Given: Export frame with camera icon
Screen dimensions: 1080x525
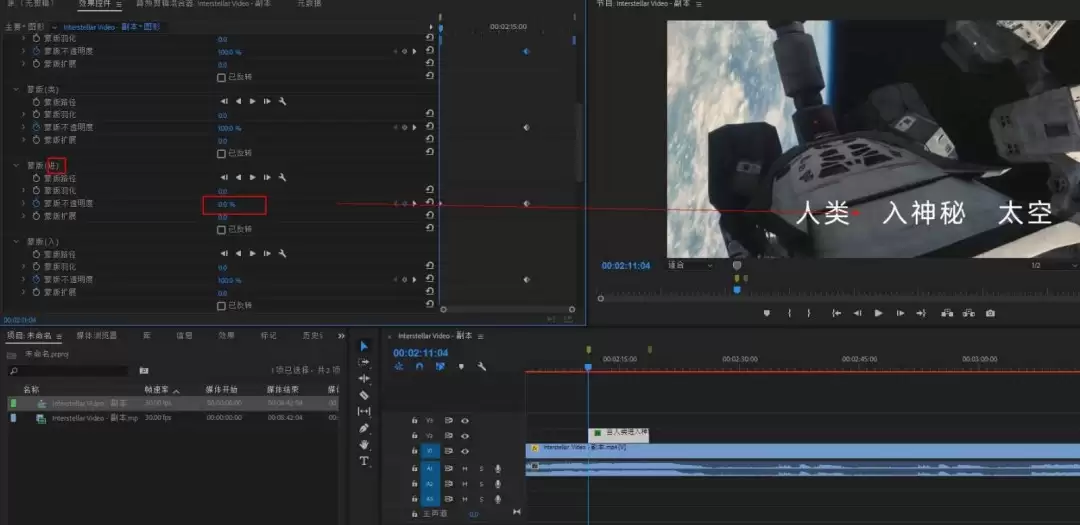Looking at the screenshot, I should 990,313.
